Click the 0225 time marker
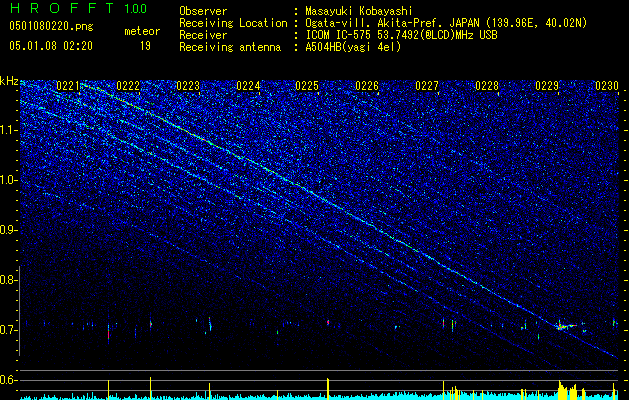This screenshot has height=400, width=629. point(307,85)
